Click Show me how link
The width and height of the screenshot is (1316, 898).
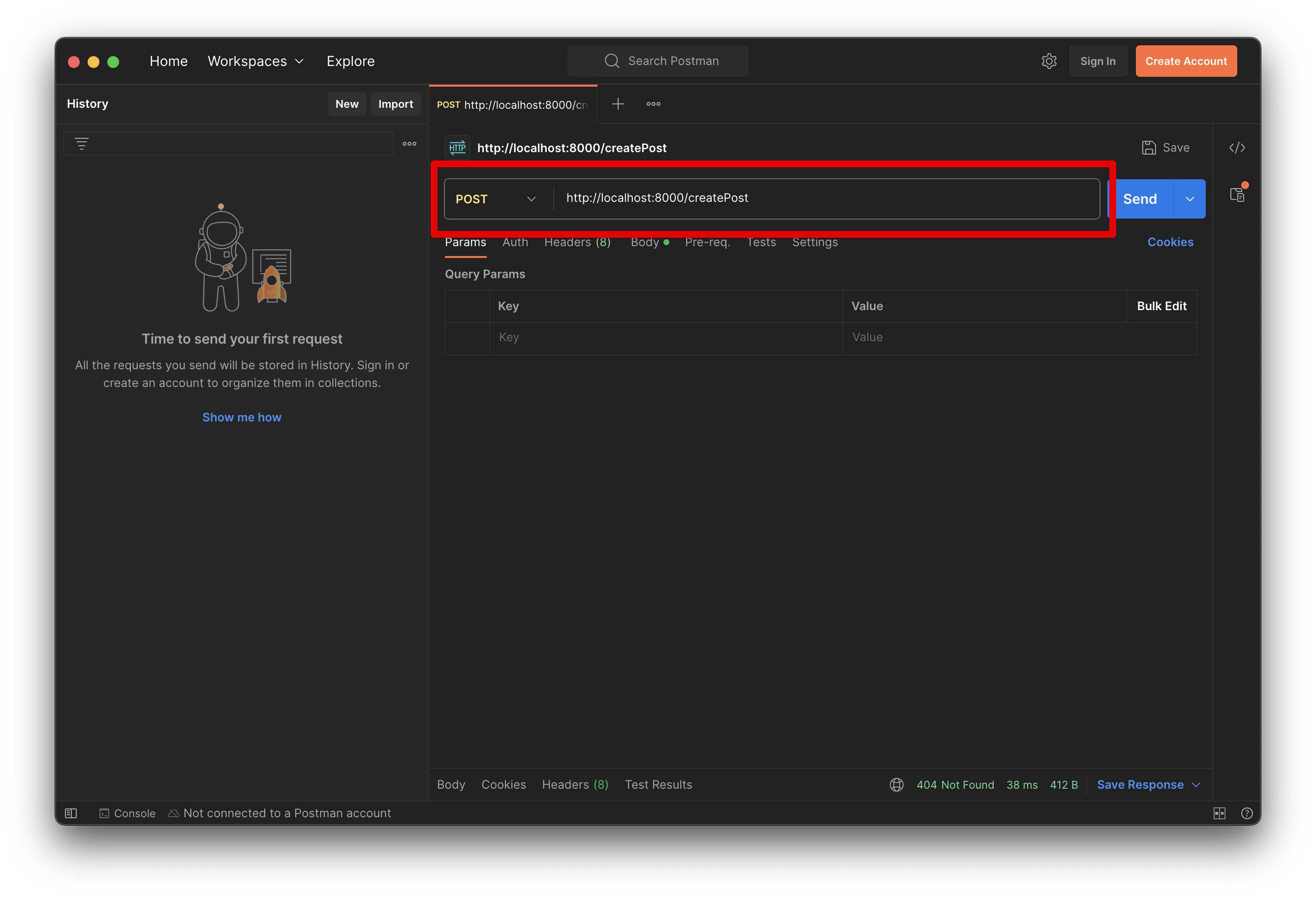242,417
